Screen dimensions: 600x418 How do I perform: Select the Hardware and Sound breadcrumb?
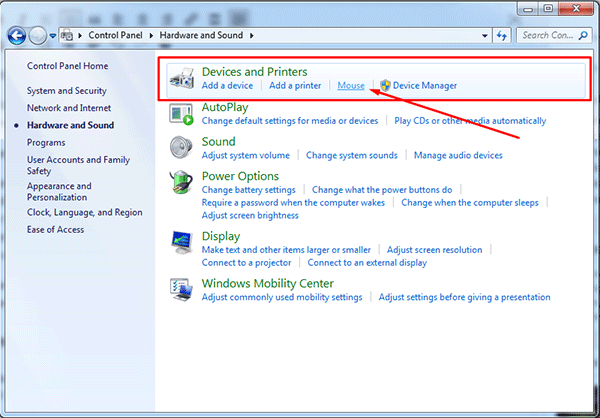[x=201, y=35]
